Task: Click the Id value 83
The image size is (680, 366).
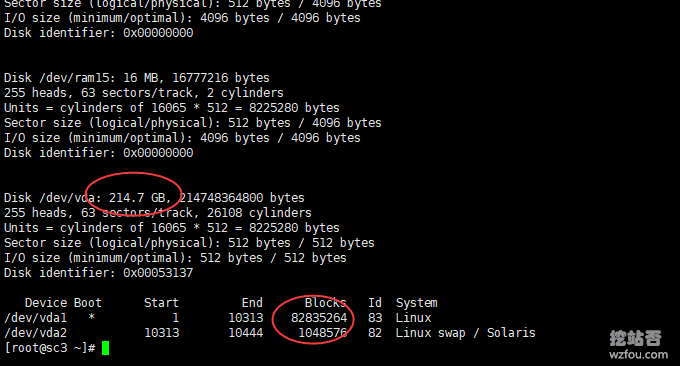Action: pos(375,318)
